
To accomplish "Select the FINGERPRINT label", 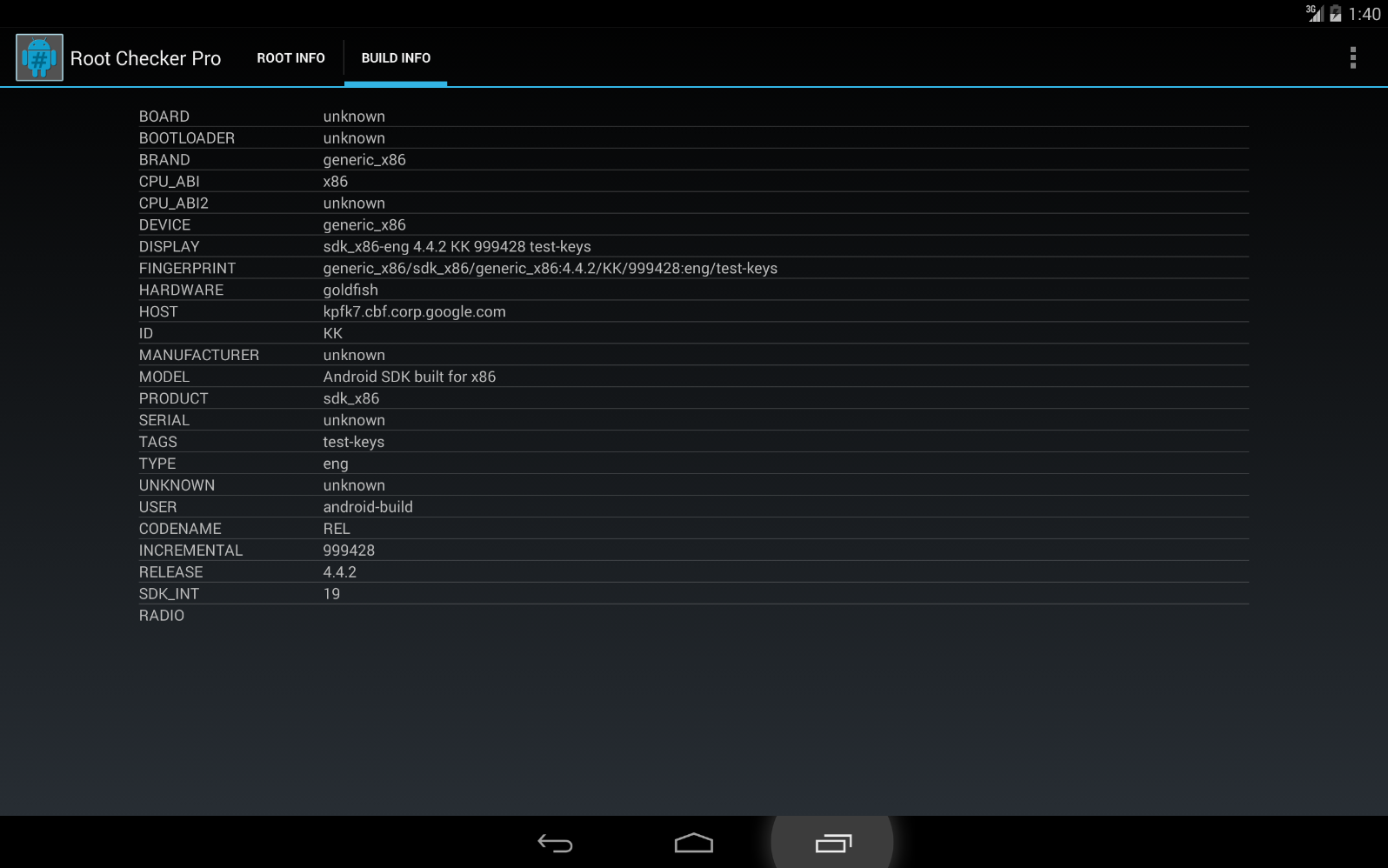I will (188, 269).
